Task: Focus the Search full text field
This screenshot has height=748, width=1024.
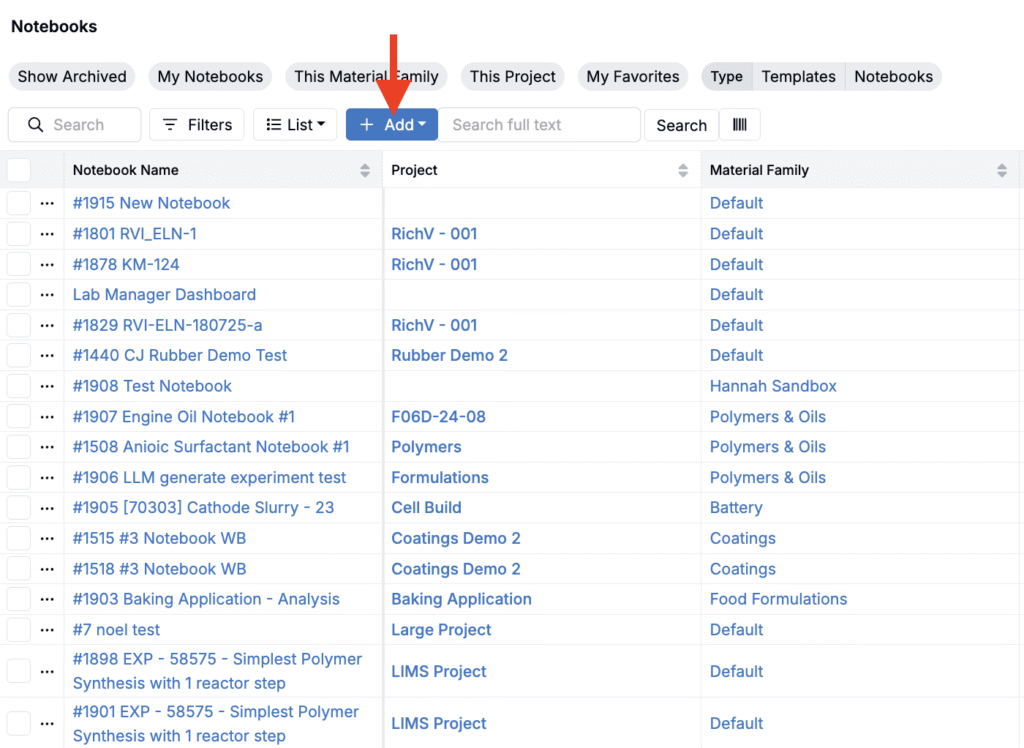Action: pyautogui.click(x=539, y=125)
